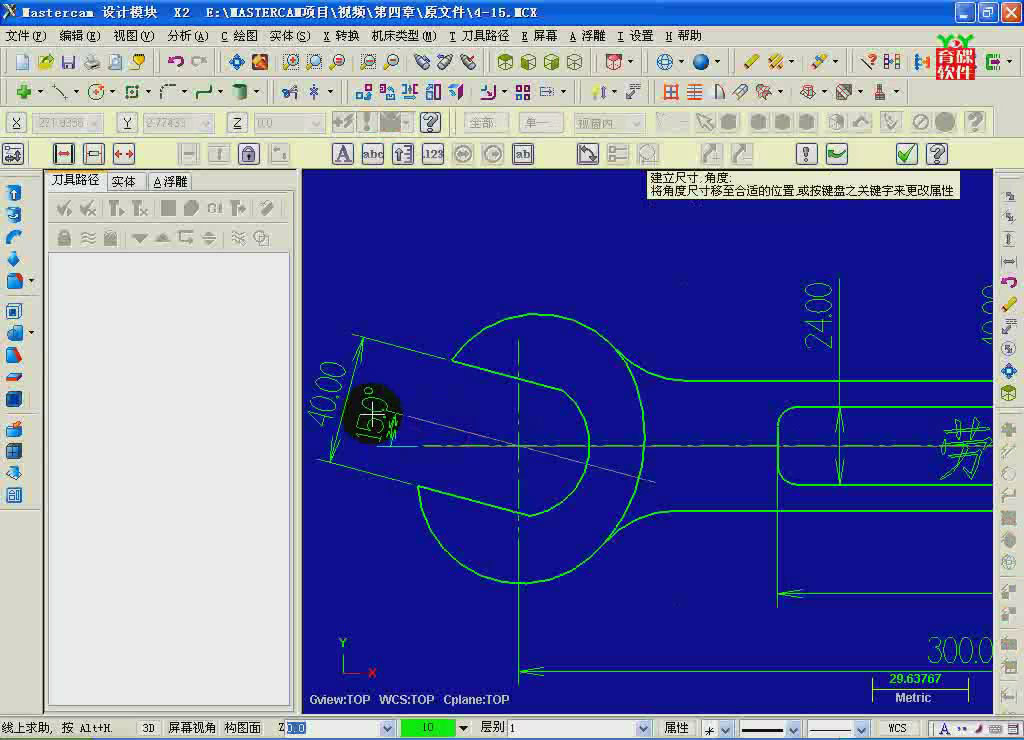Switch to the 实体 tab in the manager panel
The width and height of the screenshot is (1024, 740).
(x=123, y=182)
